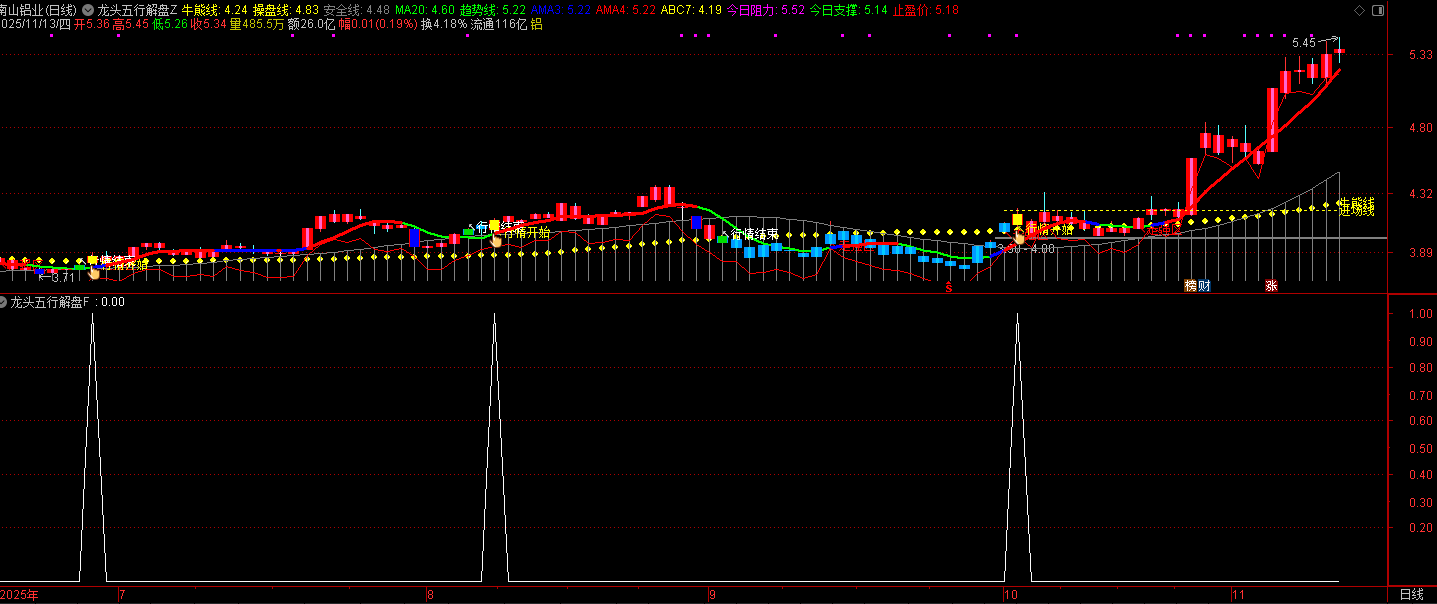Viewport: 1437px width, 604px height.
Task: Click the 榜 marker icon below candles
Action: (1191, 285)
